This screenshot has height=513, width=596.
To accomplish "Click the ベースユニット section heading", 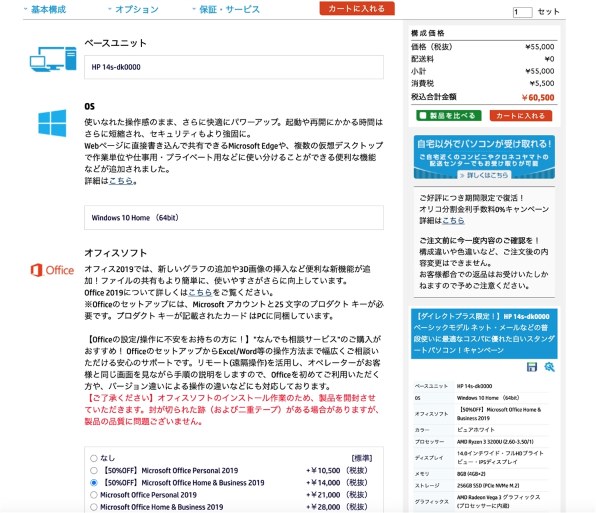I will 116,43.
